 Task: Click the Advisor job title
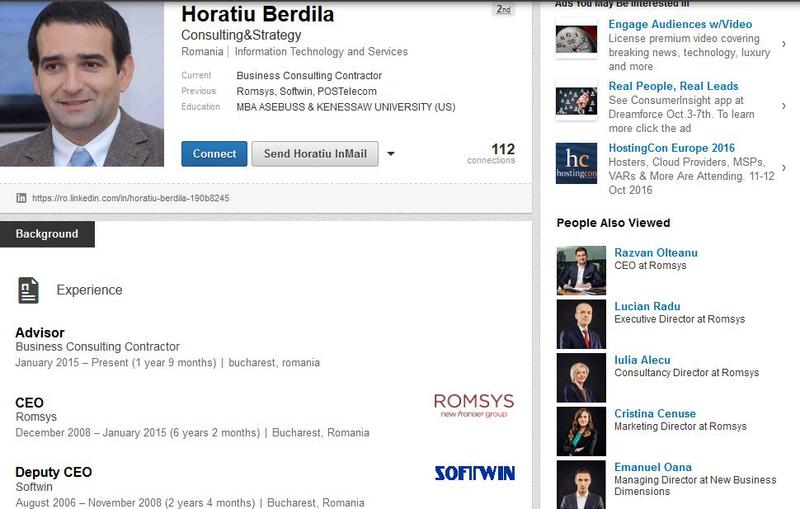[40, 333]
